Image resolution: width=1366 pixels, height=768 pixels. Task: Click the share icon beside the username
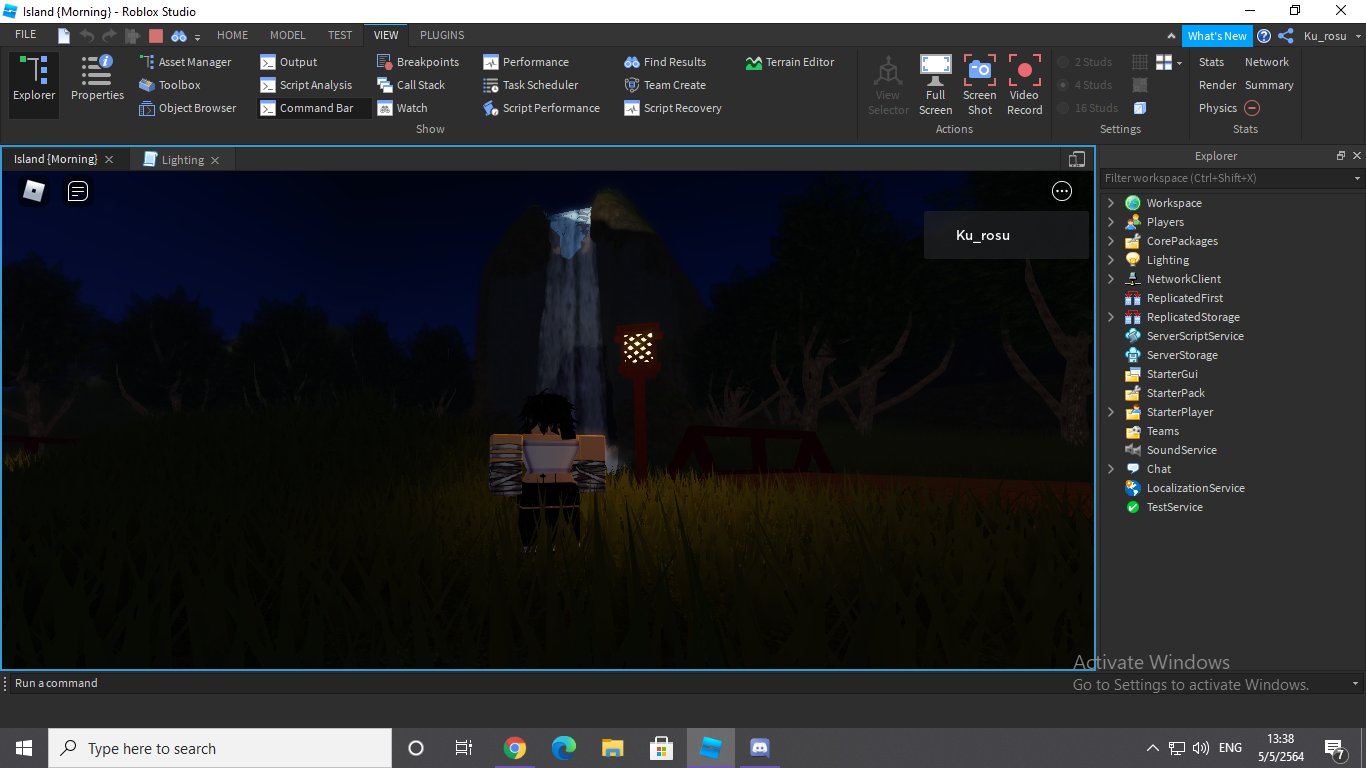point(1286,36)
